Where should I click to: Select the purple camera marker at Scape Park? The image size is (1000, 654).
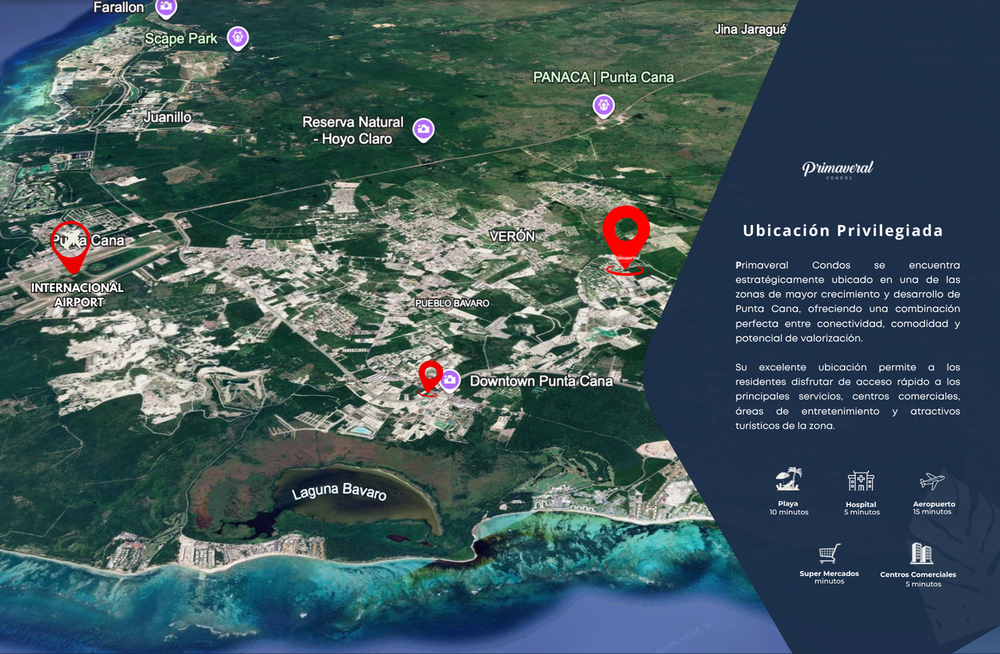pos(238,38)
